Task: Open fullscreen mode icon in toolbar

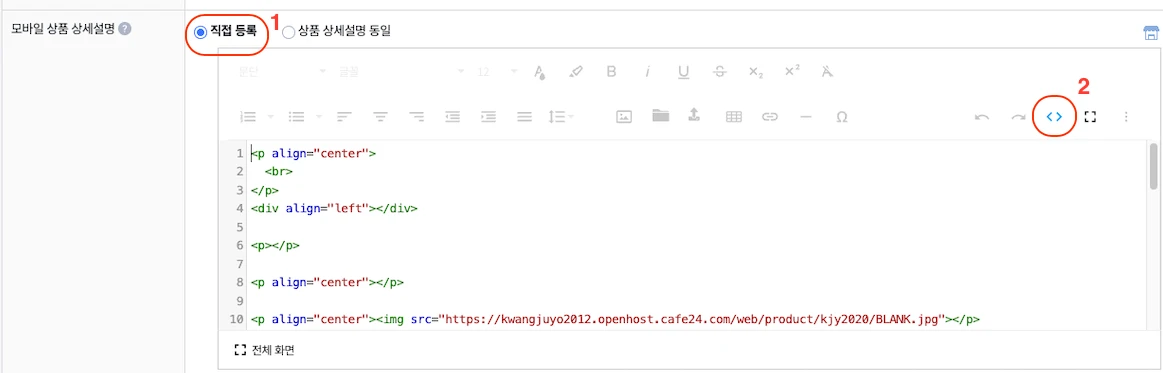Action: pos(1090,116)
